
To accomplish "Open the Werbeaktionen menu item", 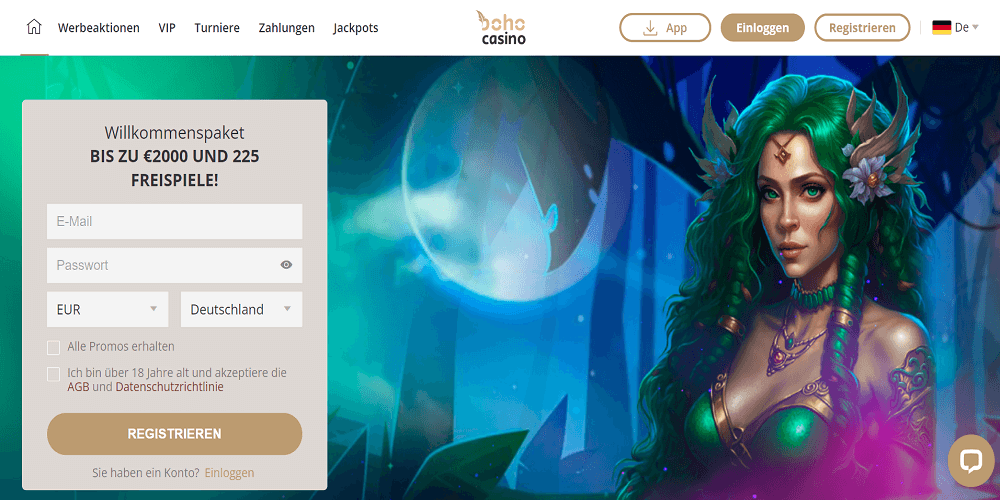I will point(99,28).
